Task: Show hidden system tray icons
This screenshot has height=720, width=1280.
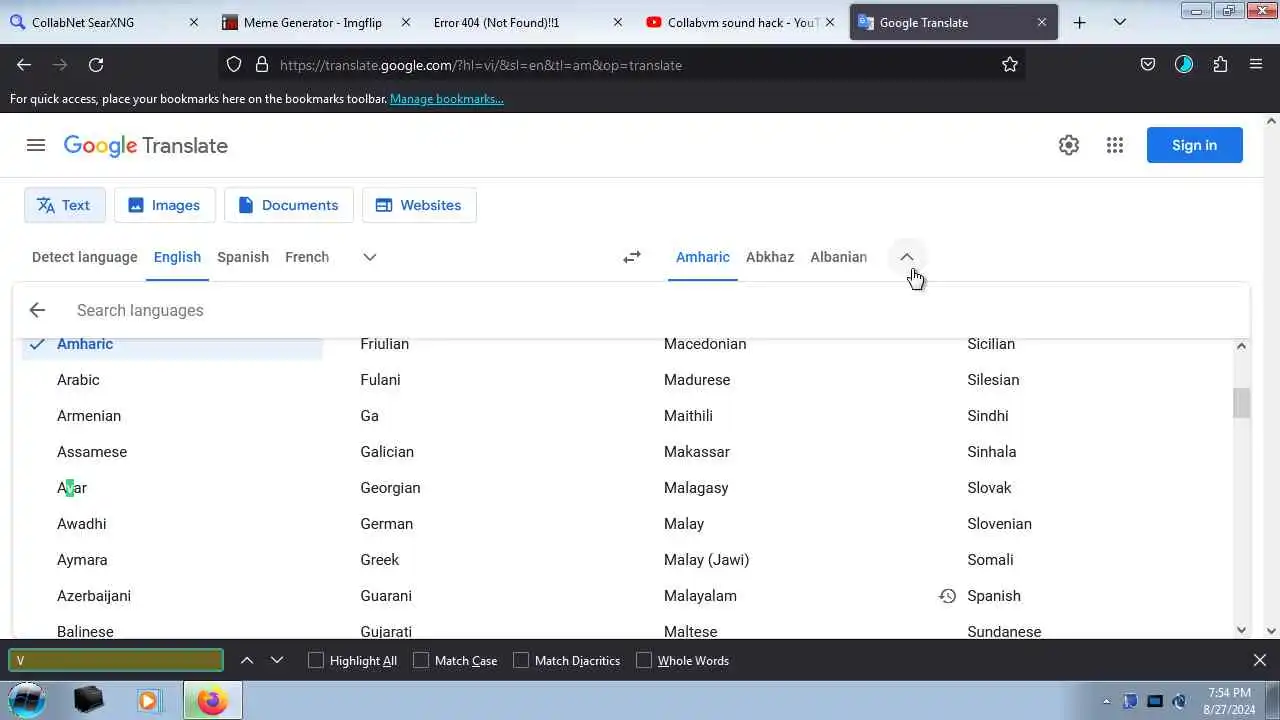Action: 1106,701
